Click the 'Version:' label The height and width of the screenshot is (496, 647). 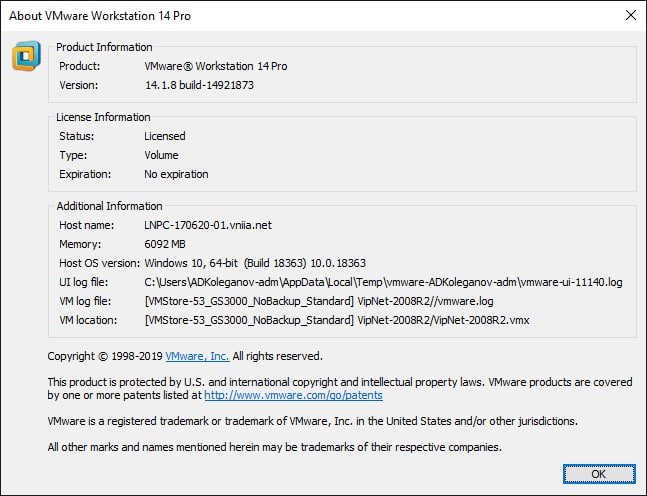click(x=79, y=85)
